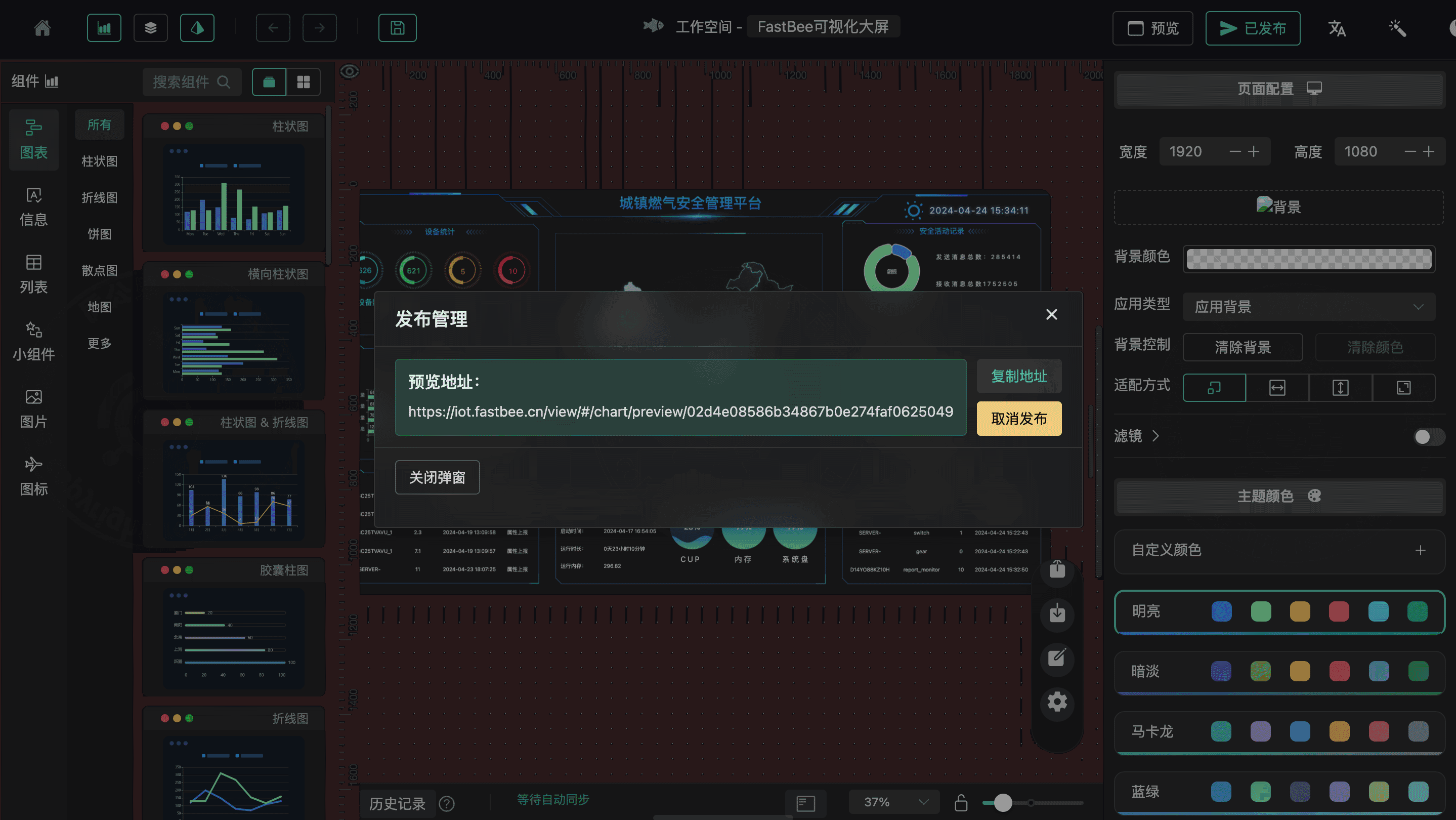The height and width of the screenshot is (820, 1456).
Task: Select the fit-width adaptation mode
Action: point(1277,387)
